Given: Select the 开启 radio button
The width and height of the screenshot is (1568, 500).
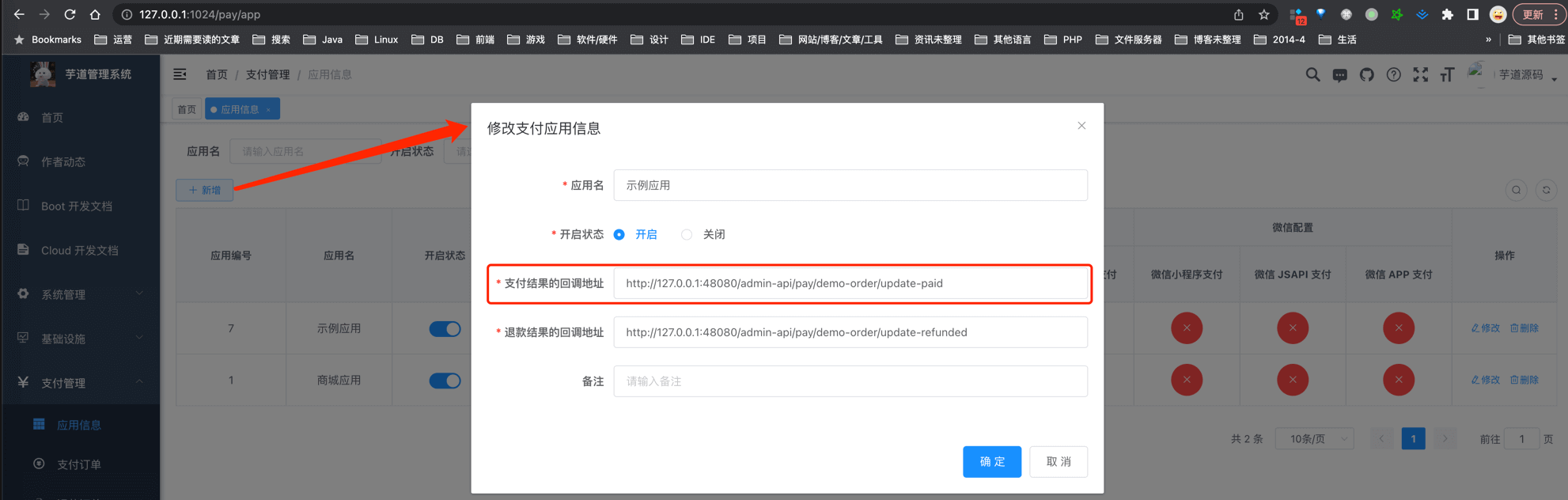Looking at the screenshot, I should point(619,235).
